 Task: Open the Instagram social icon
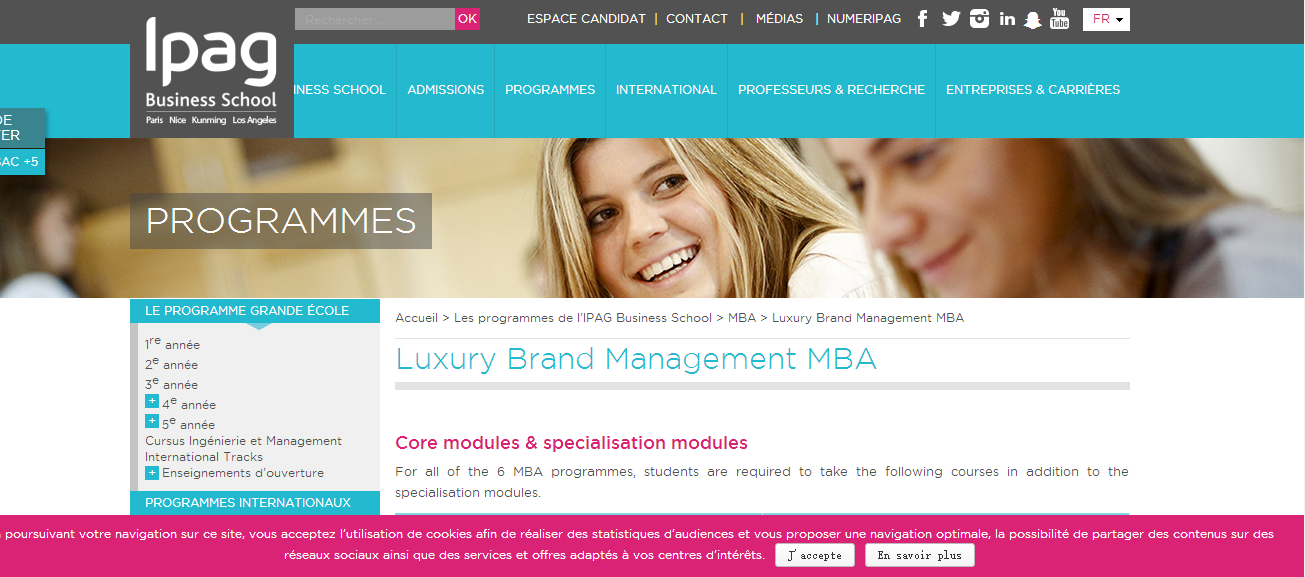tap(979, 19)
